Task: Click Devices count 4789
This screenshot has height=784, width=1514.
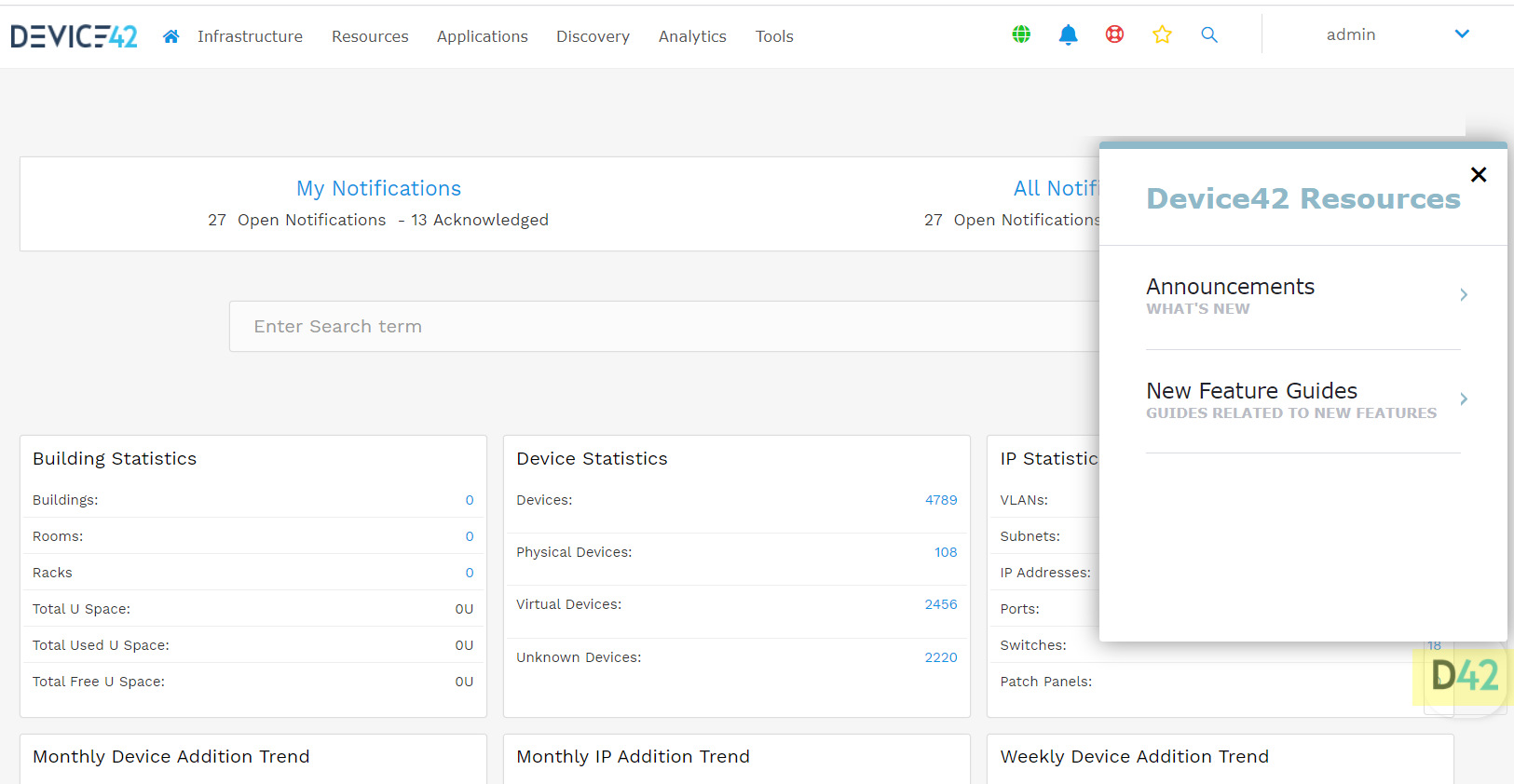Action: [941, 500]
